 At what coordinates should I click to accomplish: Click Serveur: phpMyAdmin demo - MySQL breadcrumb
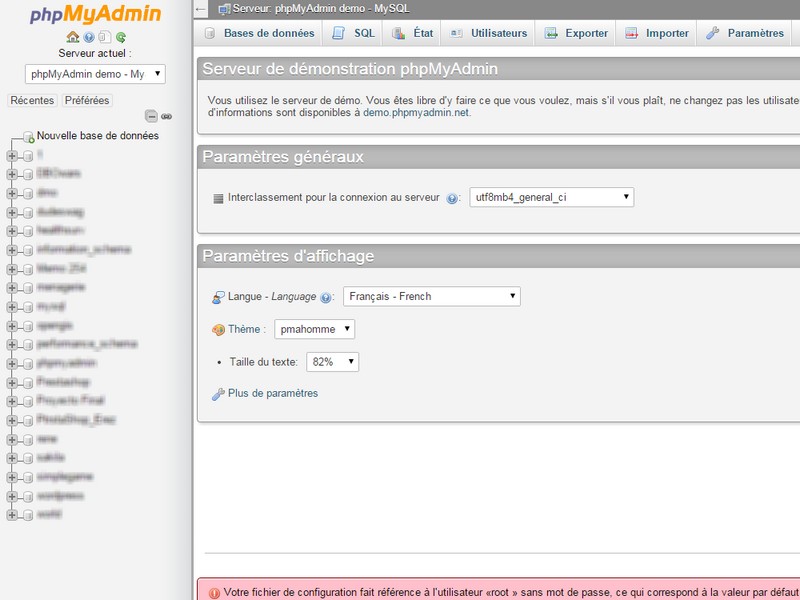click(x=321, y=9)
